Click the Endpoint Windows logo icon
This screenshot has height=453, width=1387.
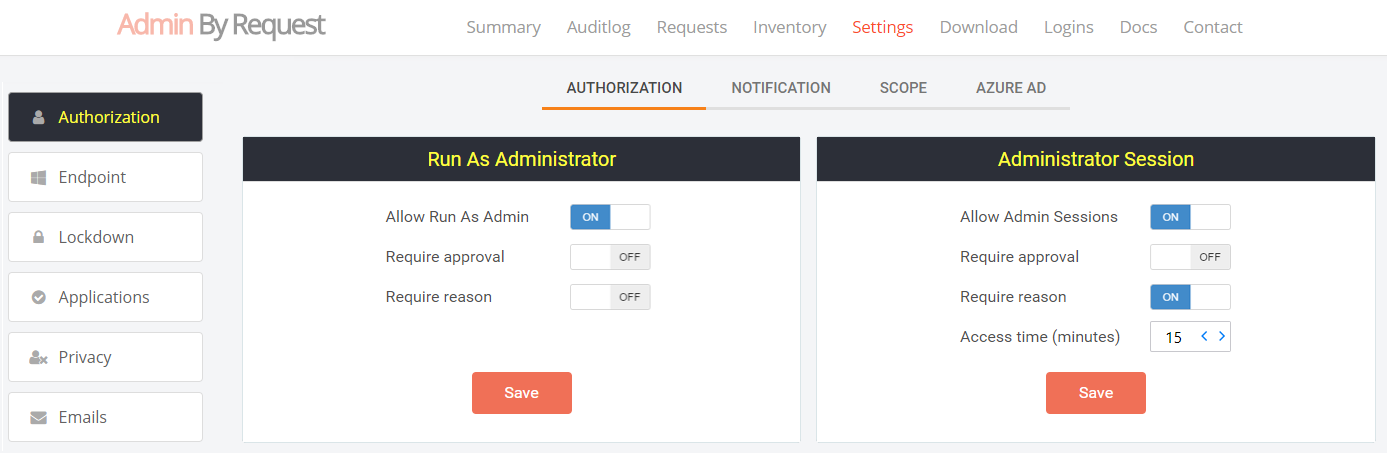point(39,177)
